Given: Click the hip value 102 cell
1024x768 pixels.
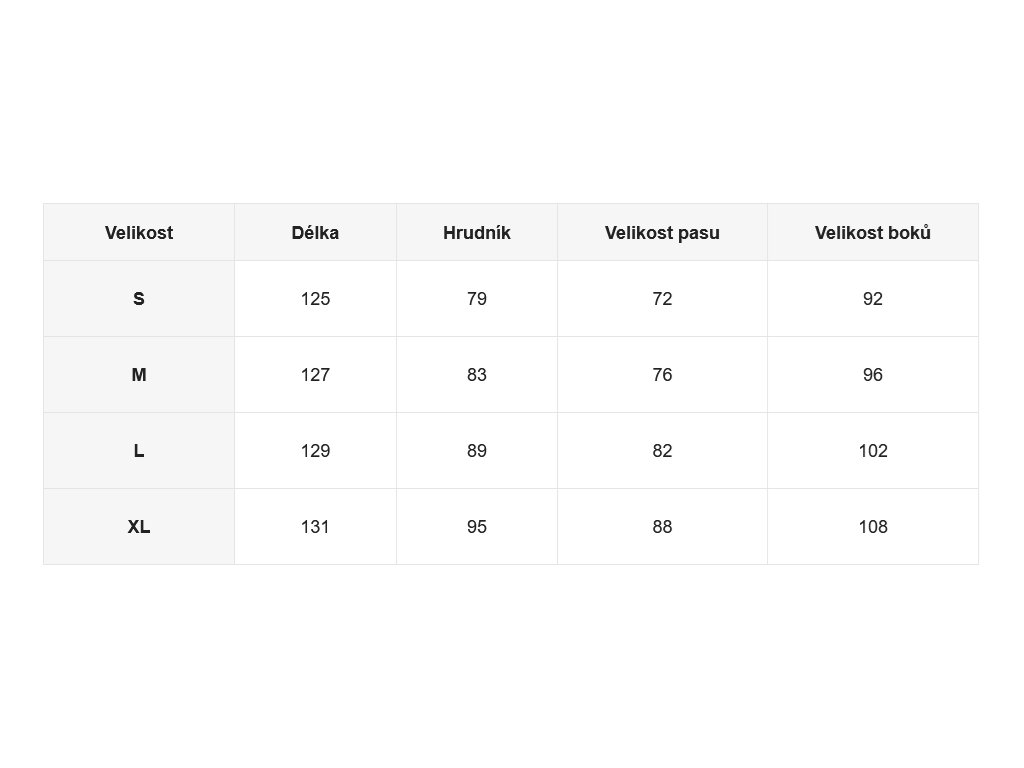Looking at the screenshot, I should click(873, 451).
